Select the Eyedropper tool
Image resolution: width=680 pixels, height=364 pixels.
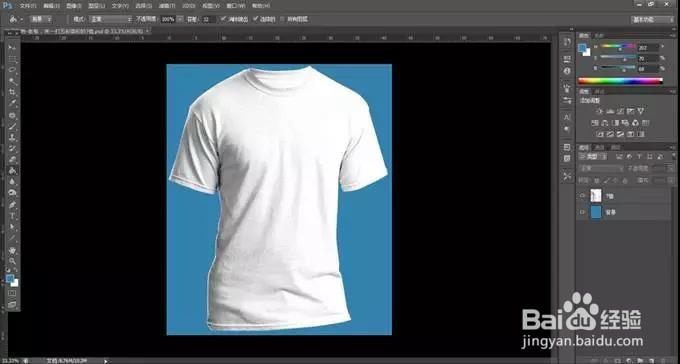click(13, 103)
